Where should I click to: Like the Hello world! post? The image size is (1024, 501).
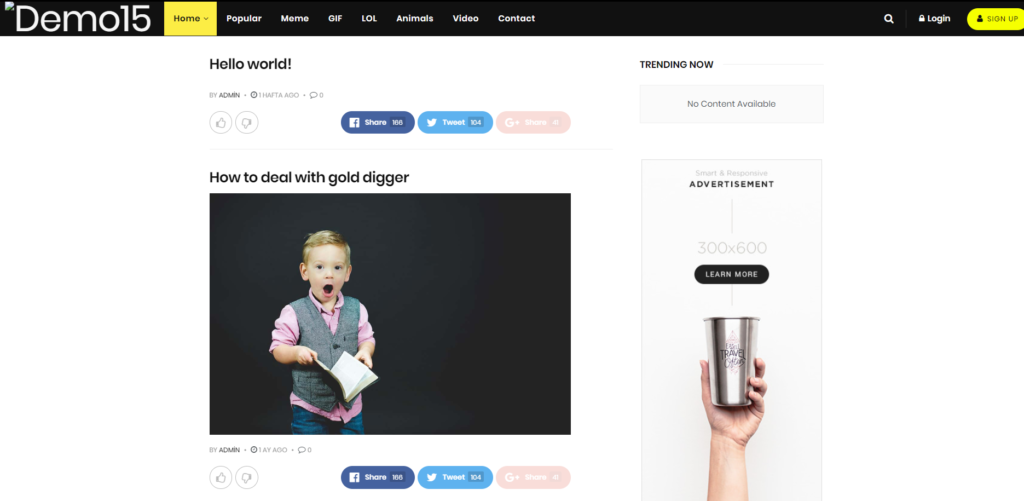[221, 122]
